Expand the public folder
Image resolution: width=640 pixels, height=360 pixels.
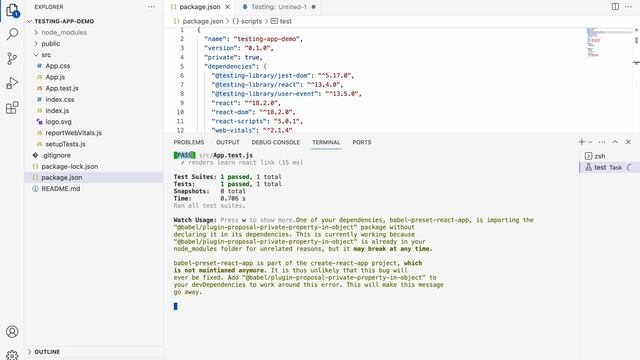click(x=51, y=44)
